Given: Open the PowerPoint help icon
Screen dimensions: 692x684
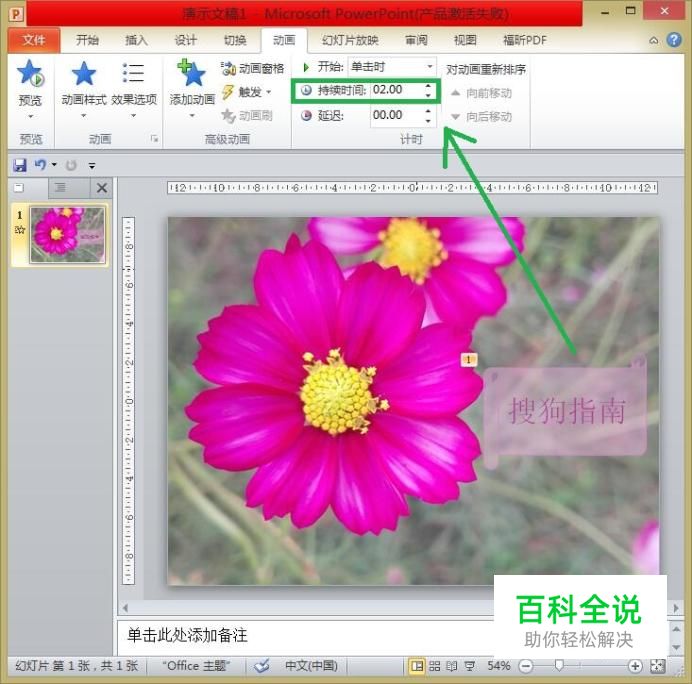Looking at the screenshot, I should [673, 40].
